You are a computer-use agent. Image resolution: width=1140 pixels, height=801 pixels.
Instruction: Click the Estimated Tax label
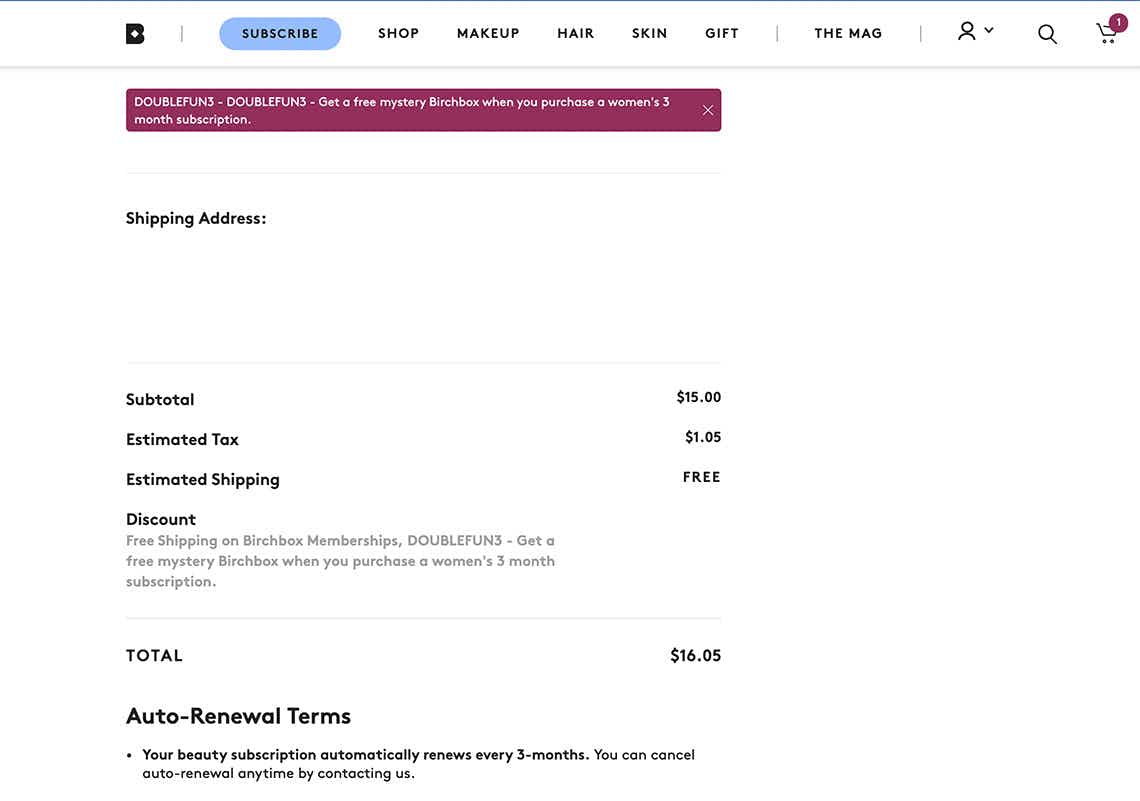(182, 439)
